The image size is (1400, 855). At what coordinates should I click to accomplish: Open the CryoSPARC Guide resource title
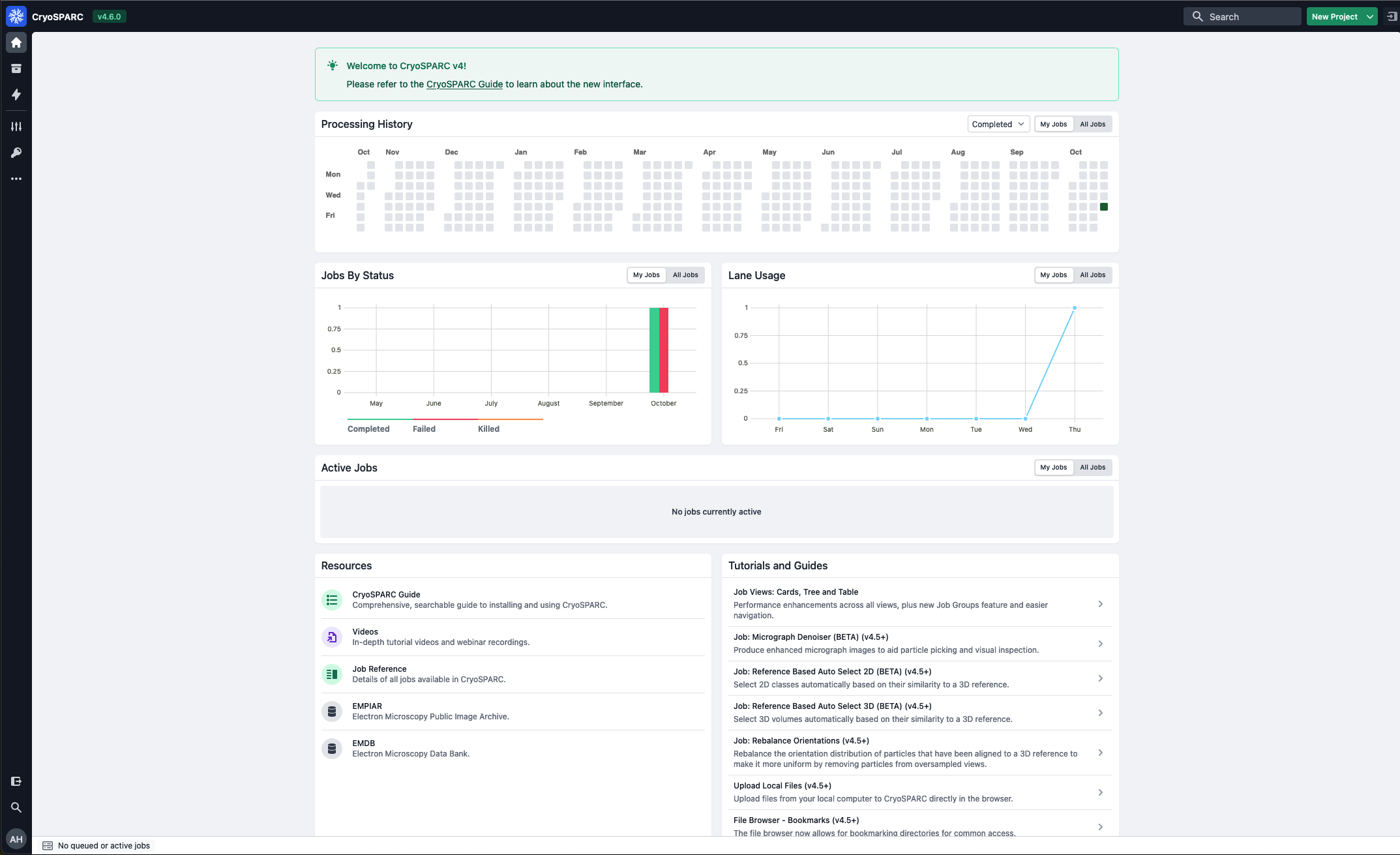tap(386, 594)
